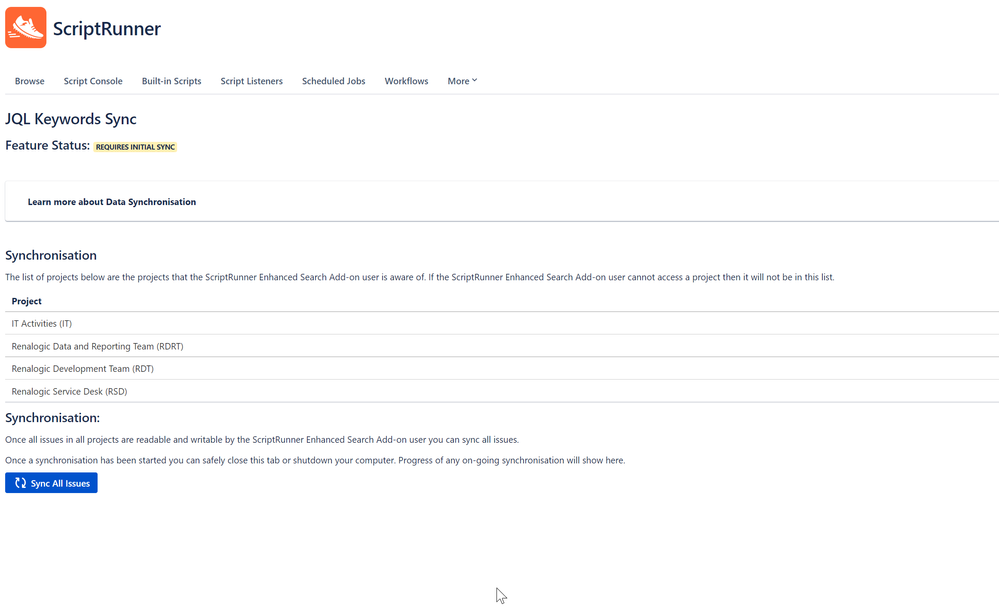This screenshot has width=999, height=616.
Task: Select the IT Activities (IT) project row
Action: click(x=502, y=324)
